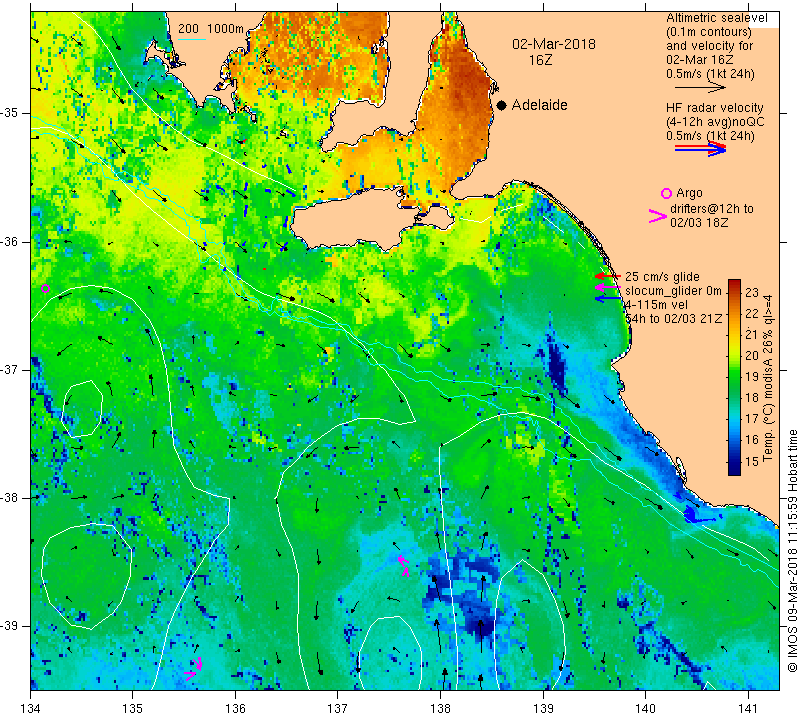The image size is (800, 720).
Task: Click the 16Z time label
Action: coord(540,60)
